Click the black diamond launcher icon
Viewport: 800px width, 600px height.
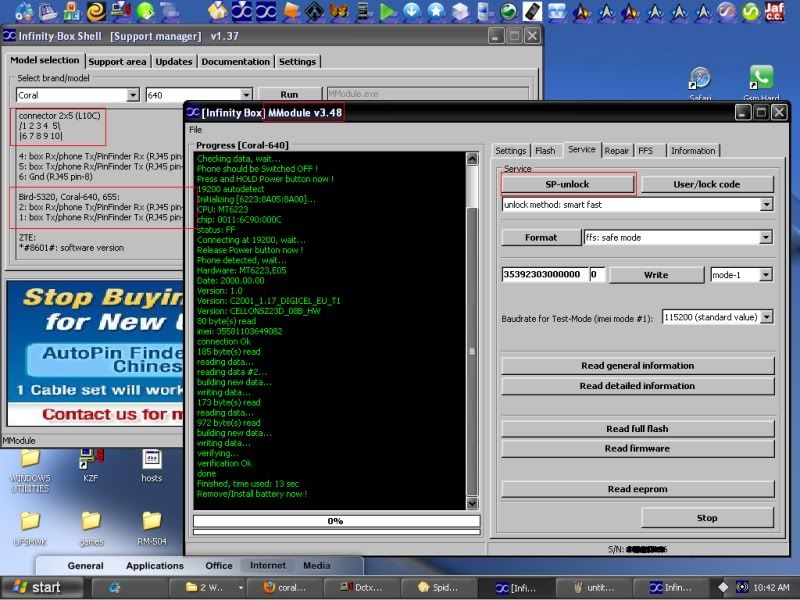(x=315, y=12)
